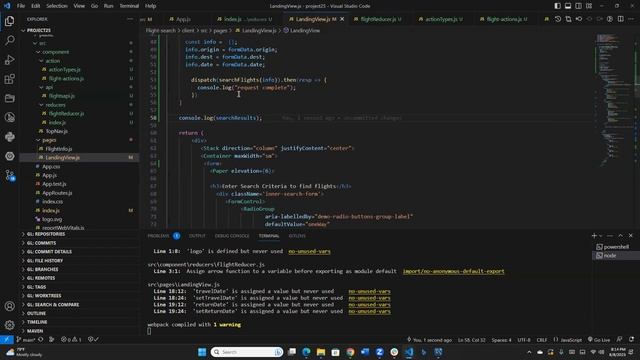This screenshot has height=360, width=640.
Task: Open Chrome from the taskbar
Action: pyautogui.click(x=350, y=352)
